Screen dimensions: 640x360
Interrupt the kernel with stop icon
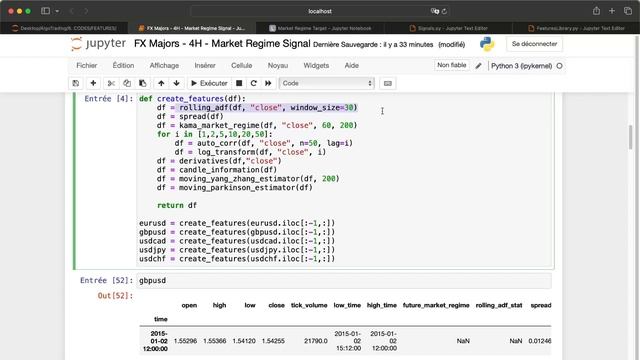point(239,83)
